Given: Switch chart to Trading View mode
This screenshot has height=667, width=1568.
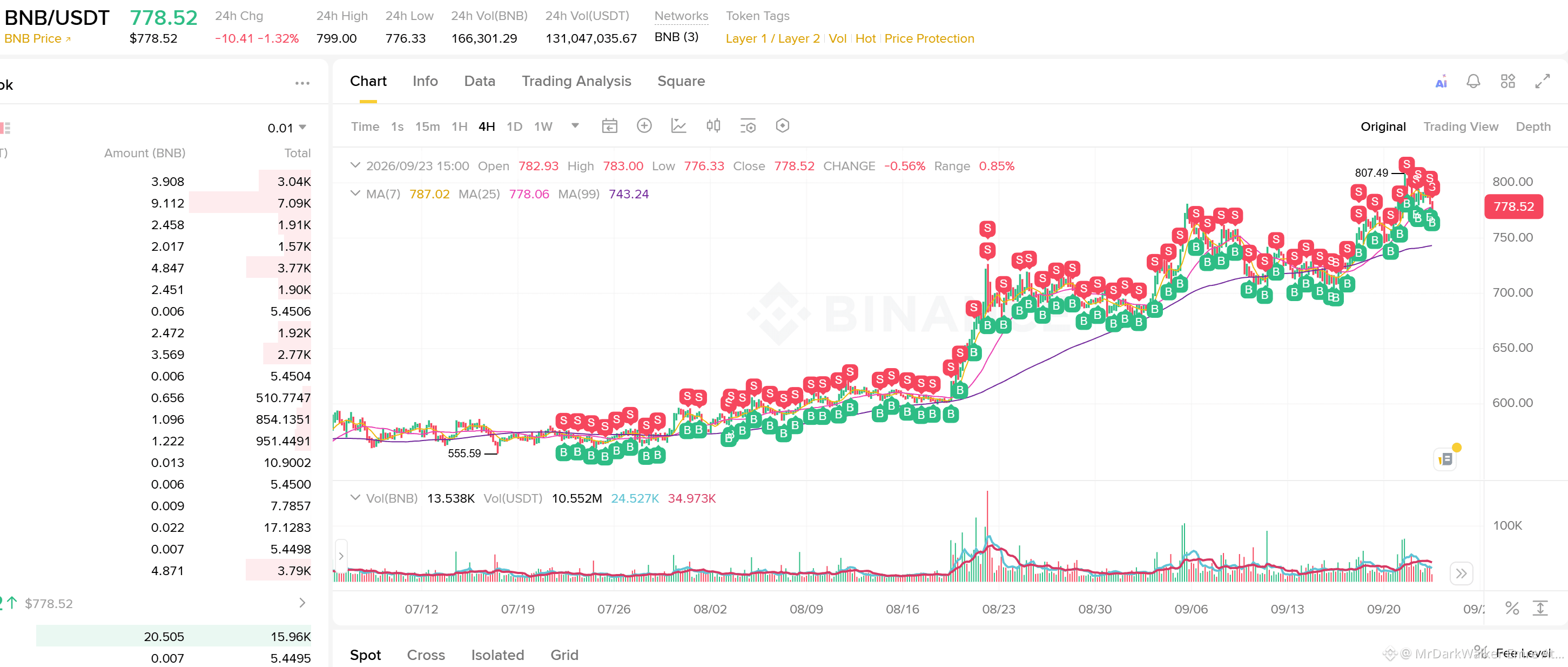Looking at the screenshot, I should [x=1461, y=126].
